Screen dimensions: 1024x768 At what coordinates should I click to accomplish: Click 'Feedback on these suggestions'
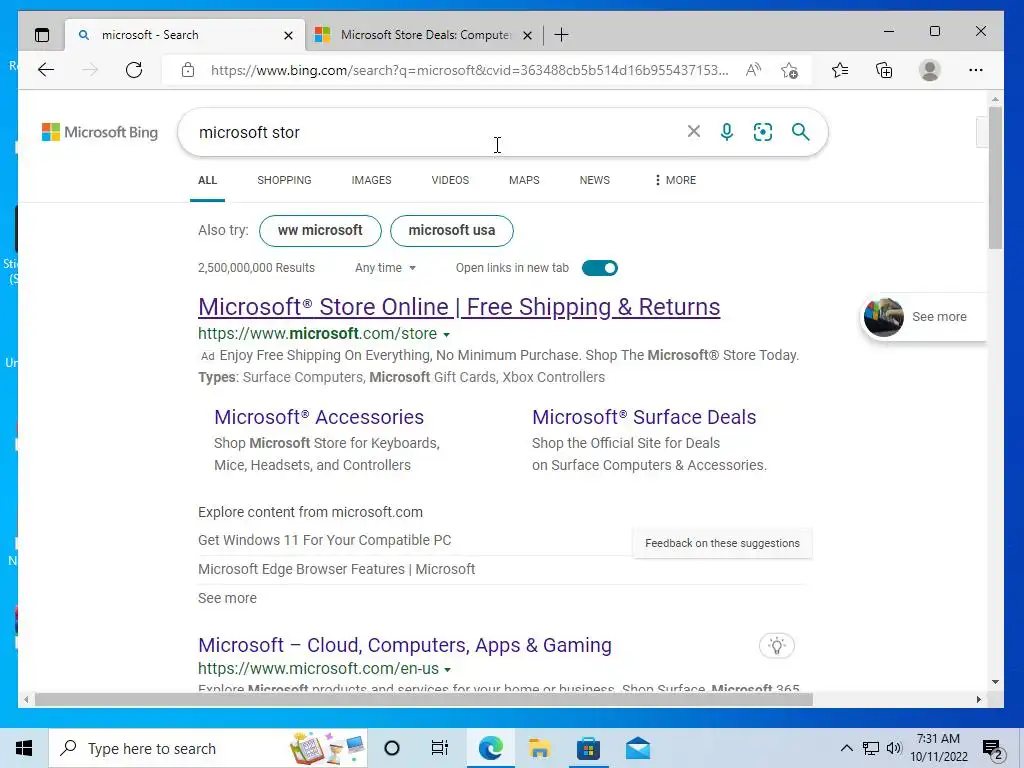click(722, 543)
